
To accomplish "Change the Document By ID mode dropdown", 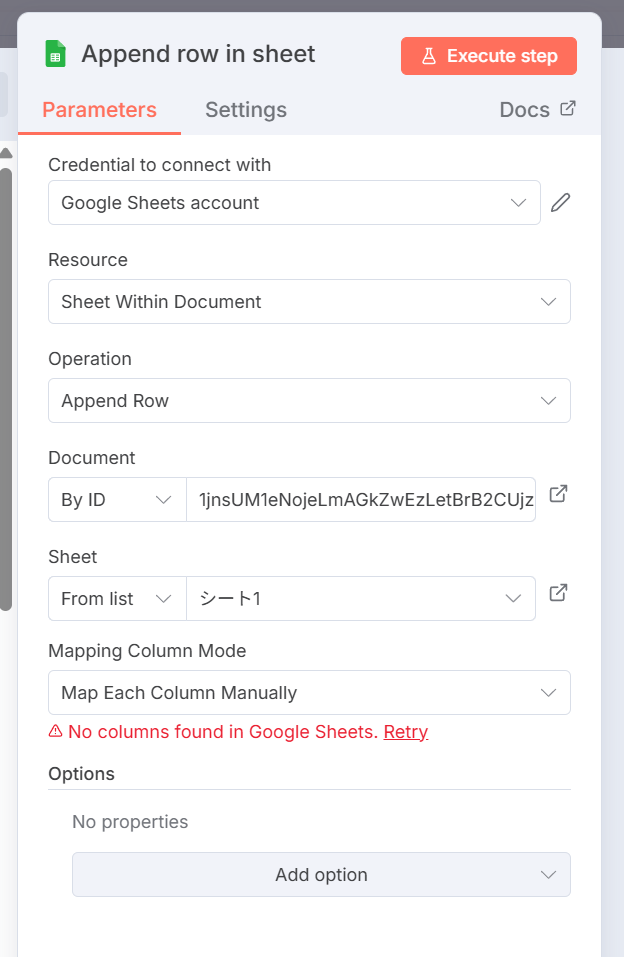I will (117, 500).
